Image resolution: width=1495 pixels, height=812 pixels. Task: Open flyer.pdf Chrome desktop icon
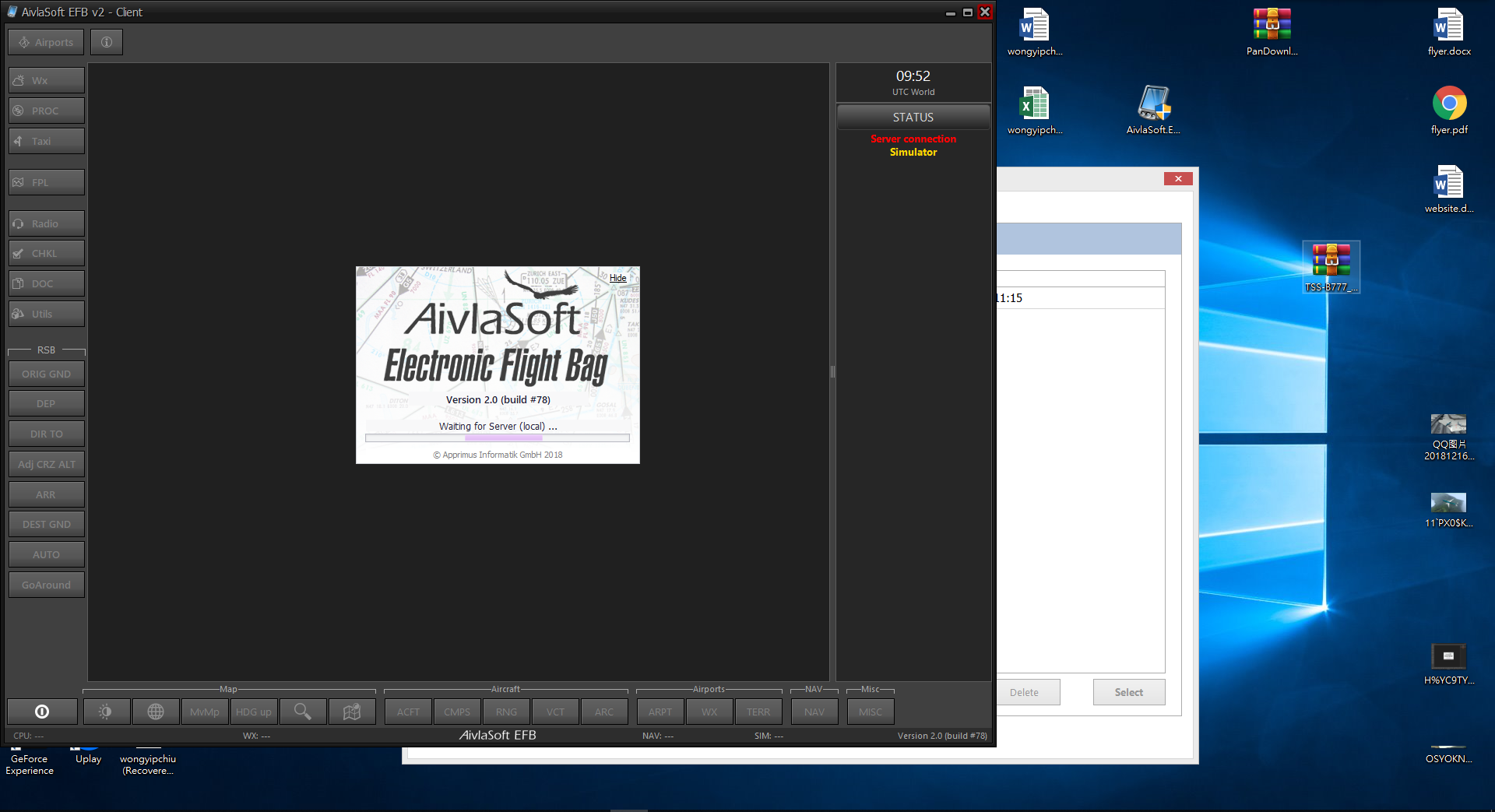point(1449,111)
